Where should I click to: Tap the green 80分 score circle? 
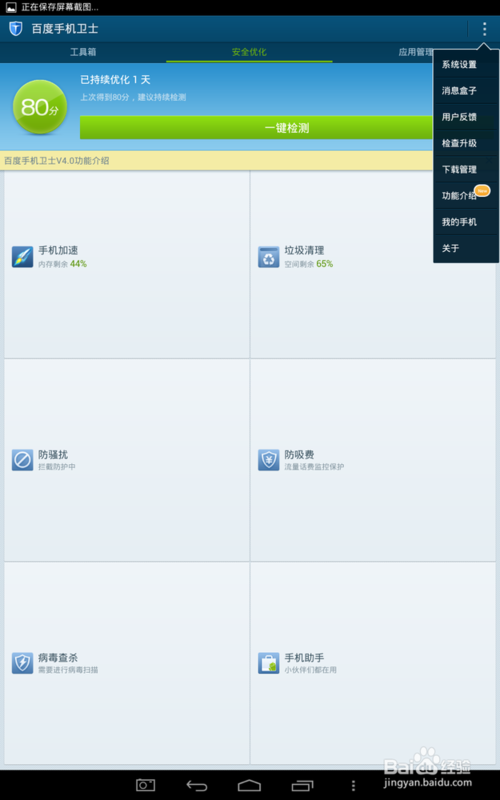[40, 107]
